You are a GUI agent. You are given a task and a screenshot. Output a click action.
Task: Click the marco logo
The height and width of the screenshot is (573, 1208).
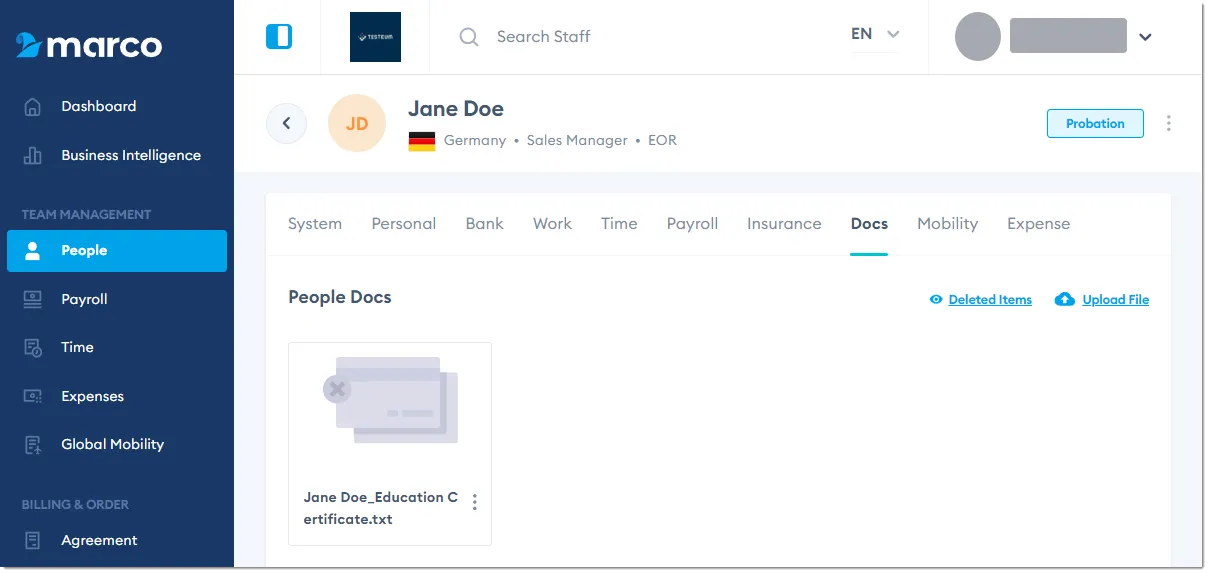click(x=89, y=45)
